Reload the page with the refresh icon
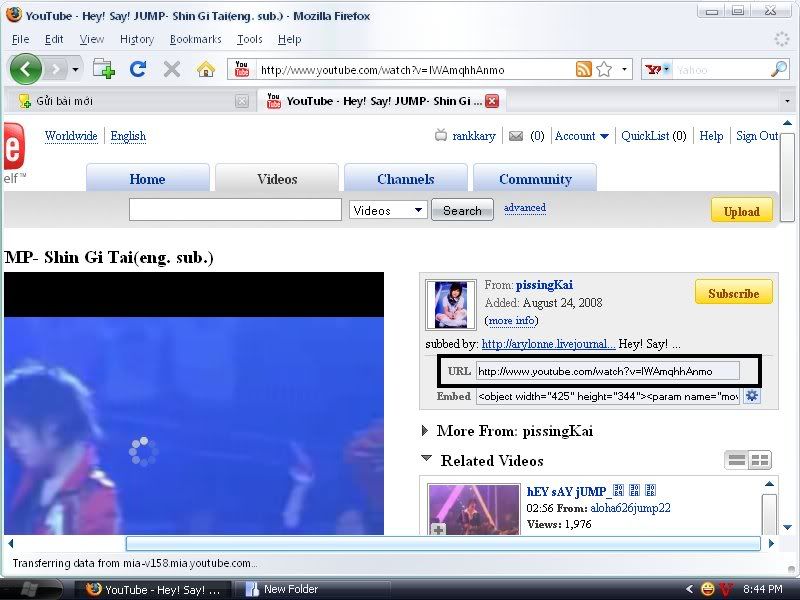 pos(138,69)
